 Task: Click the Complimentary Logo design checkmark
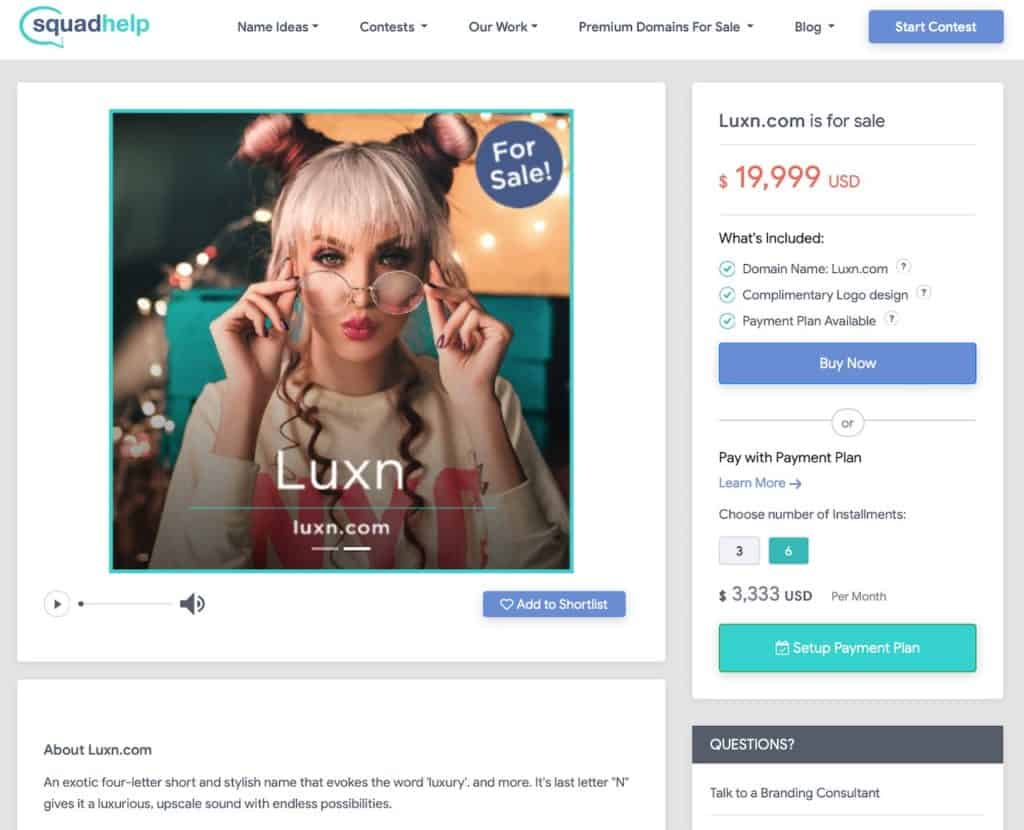tap(727, 295)
